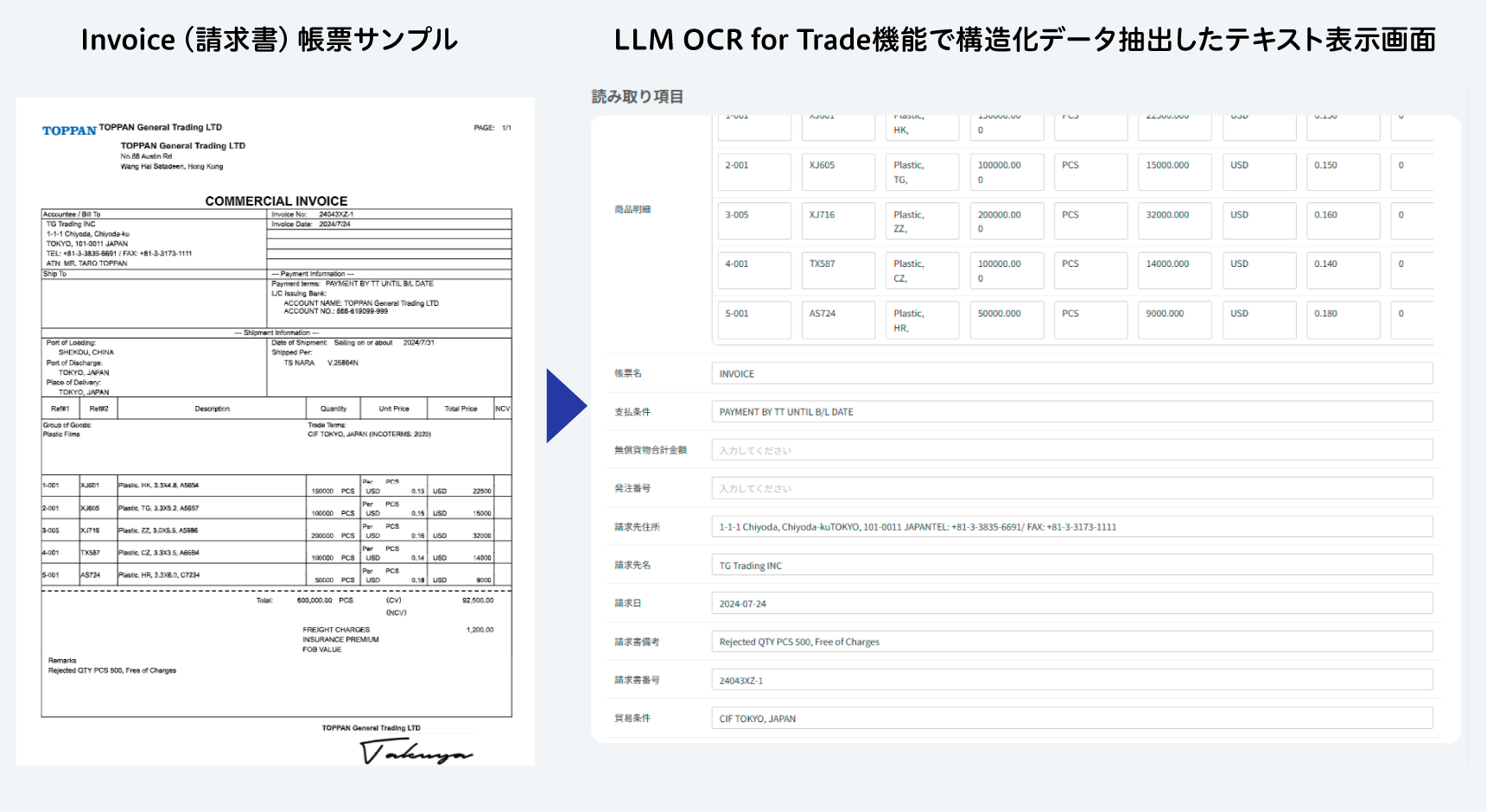Screen dimensions: 1487x812
Task: Focus the empty 無償貨物合計金額 input field
Action: (1071, 450)
